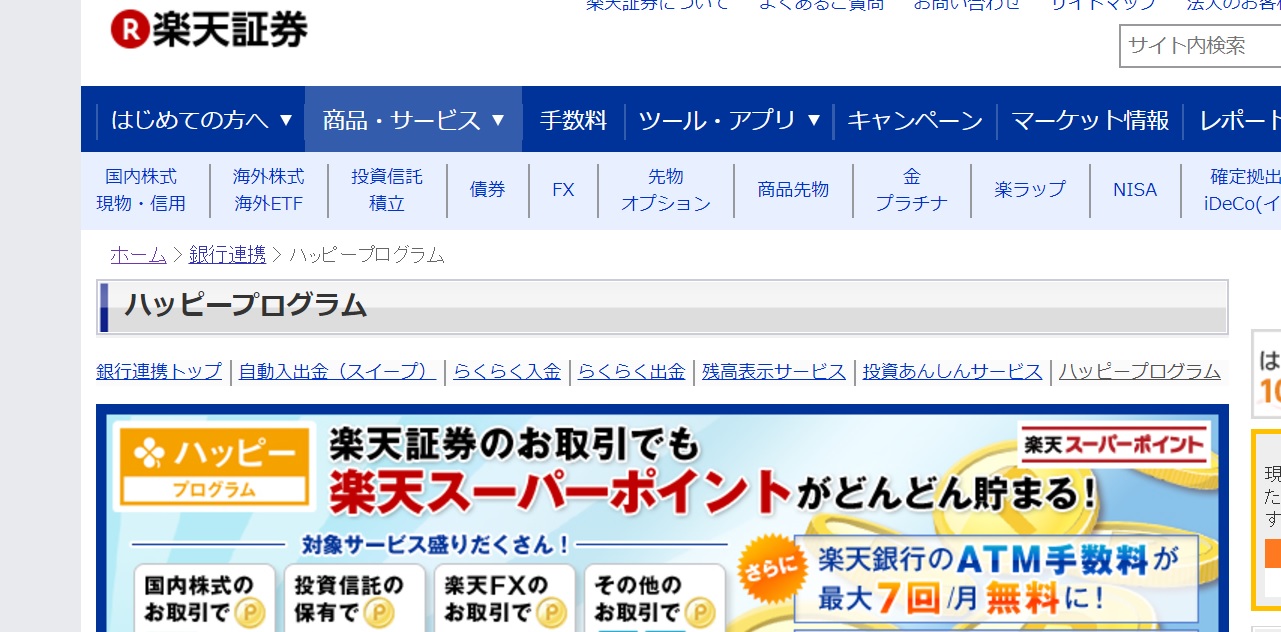Image resolution: width=1281 pixels, height=632 pixels.
Task: Open 残高表示サービス link
Action: pyautogui.click(x=774, y=372)
